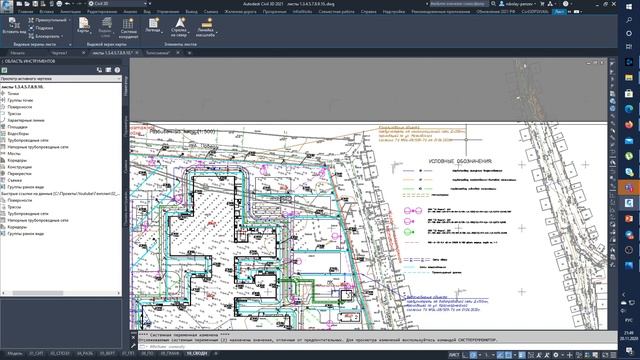Click the Подрезка (Clip) viewport tool
The height and width of the screenshot is (360, 640).
(x=41, y=28)
